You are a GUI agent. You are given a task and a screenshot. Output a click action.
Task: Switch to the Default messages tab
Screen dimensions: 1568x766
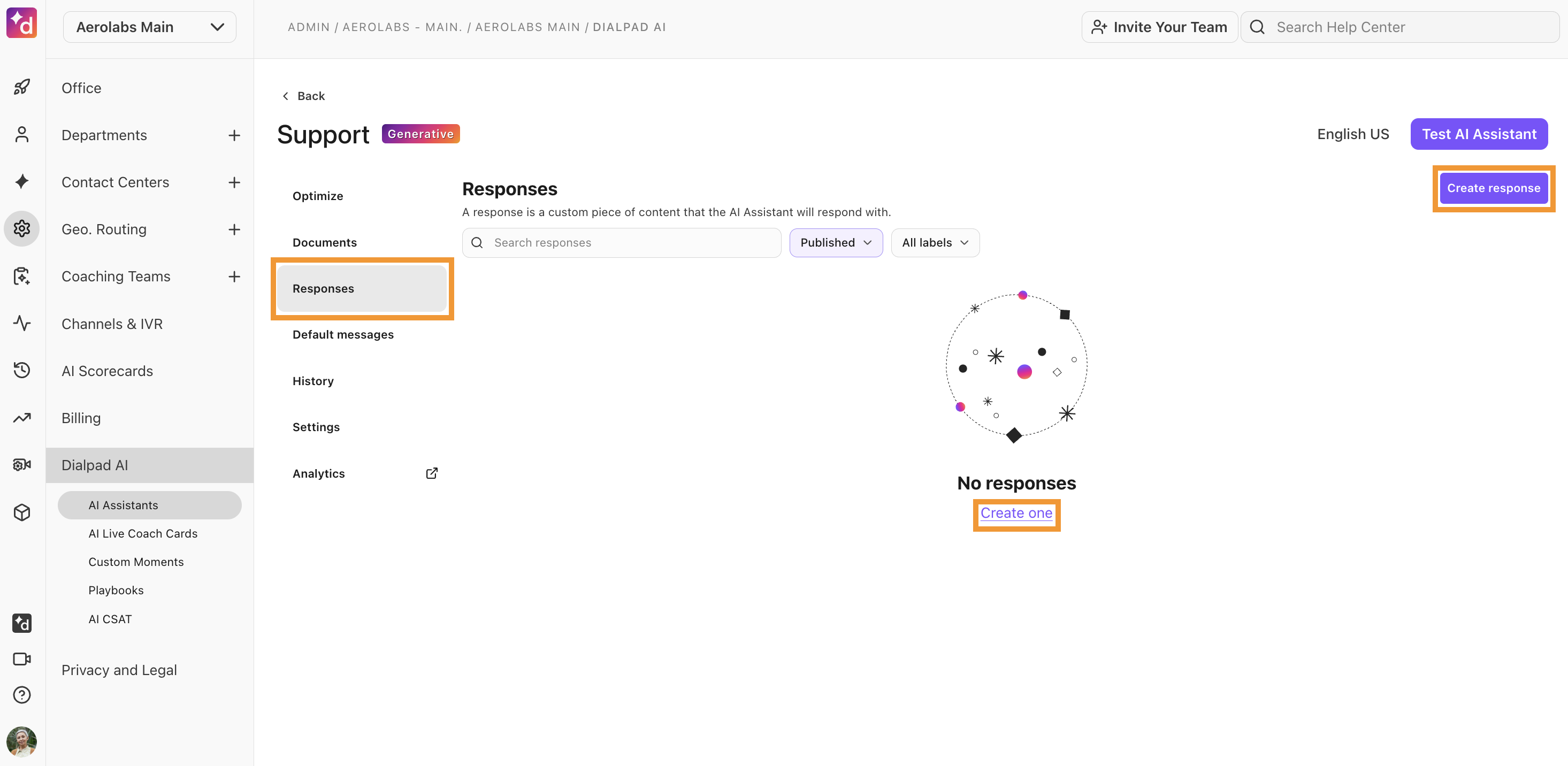click(362, 335)
